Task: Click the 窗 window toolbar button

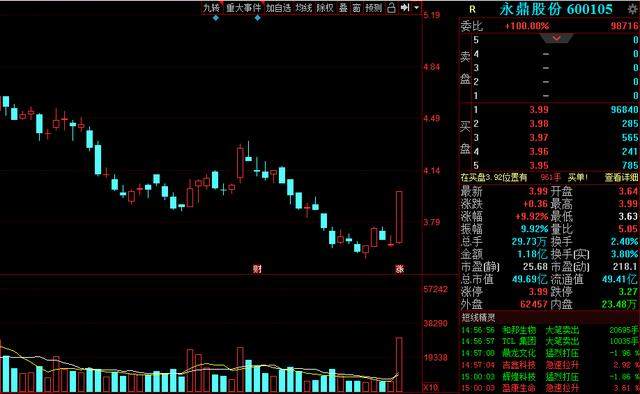Action: tap(356, 8)
